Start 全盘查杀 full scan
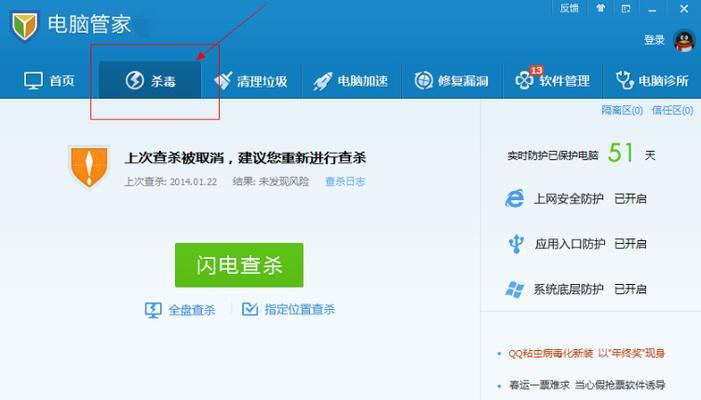The width and height of the screenshot is (701, 400). (x=180, y=310)
